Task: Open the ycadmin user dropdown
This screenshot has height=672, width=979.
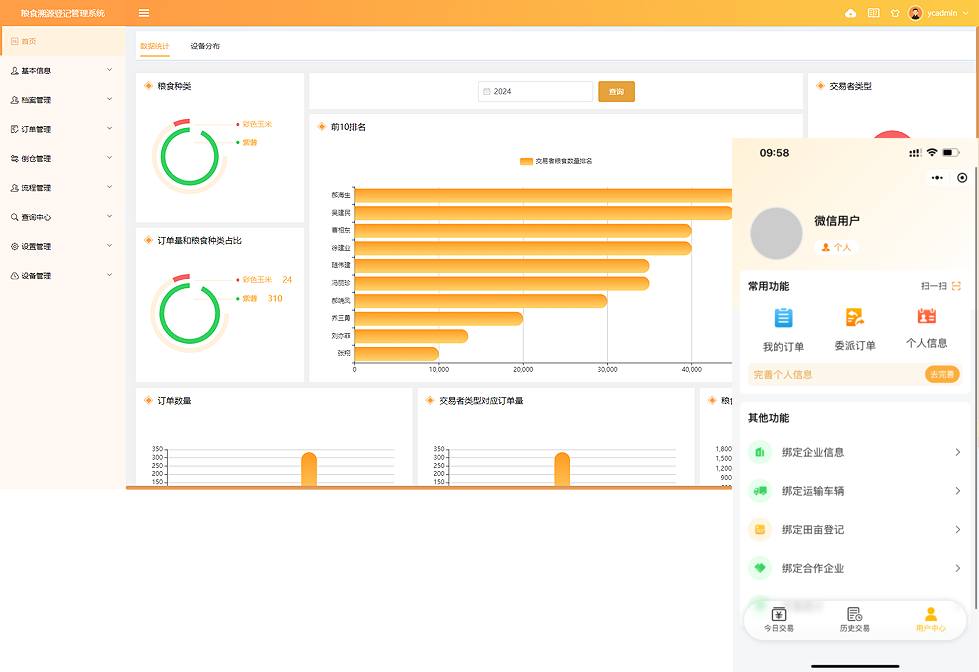Action: (x=939, y=13)
